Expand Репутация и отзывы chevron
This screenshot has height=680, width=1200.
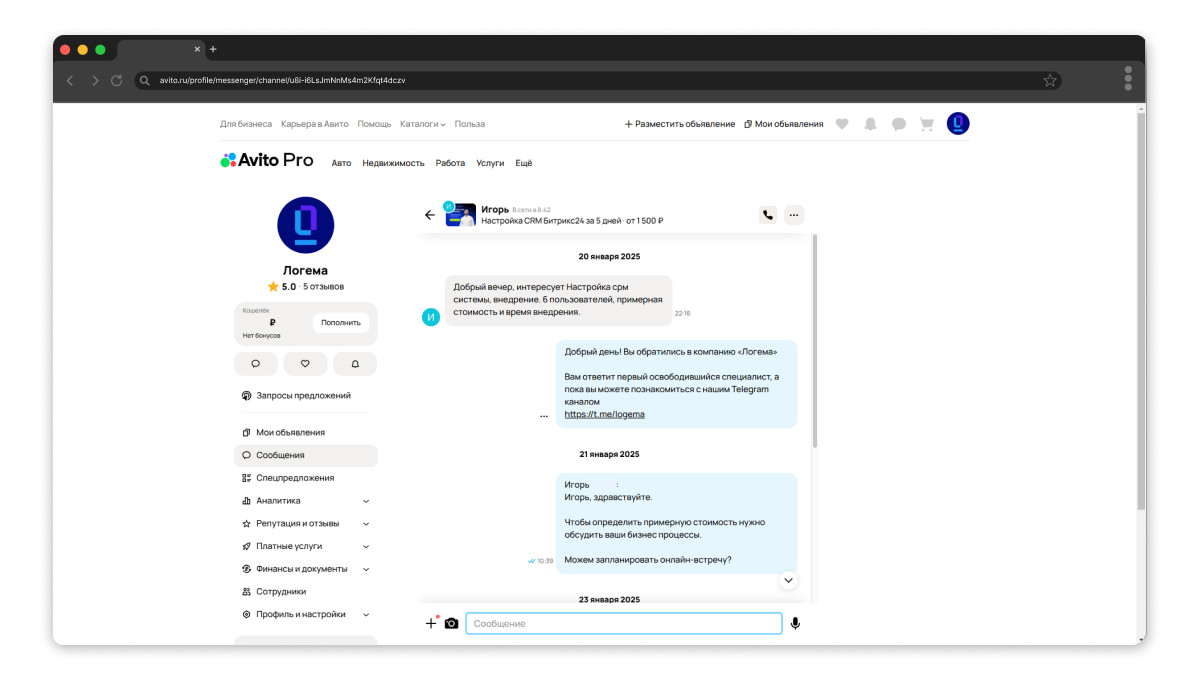366,524
